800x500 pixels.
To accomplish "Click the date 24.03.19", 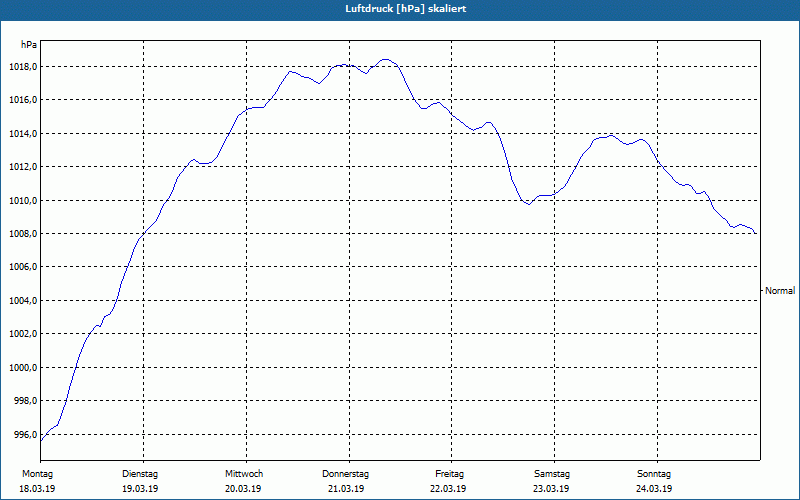I will pos(654,489).
